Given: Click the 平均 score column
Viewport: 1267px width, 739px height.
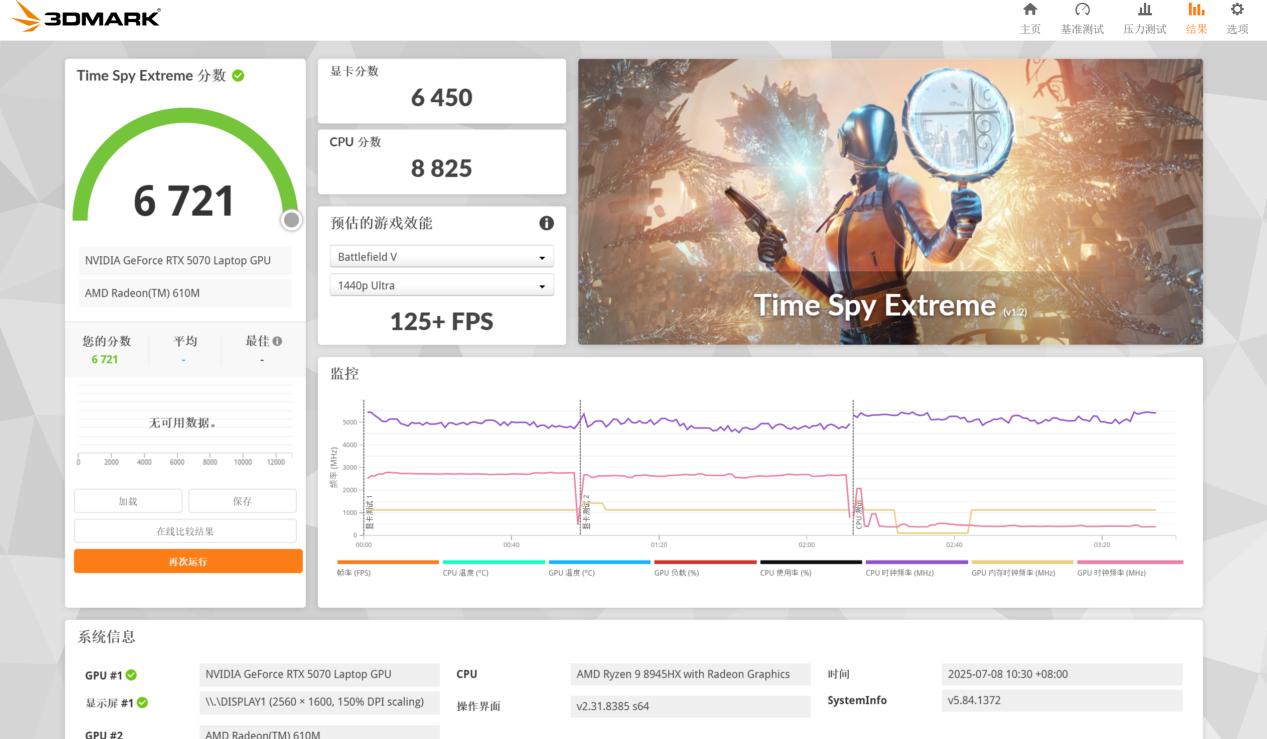Looking at the screenshot, I should pyautogui.click(x=185, y=350).
